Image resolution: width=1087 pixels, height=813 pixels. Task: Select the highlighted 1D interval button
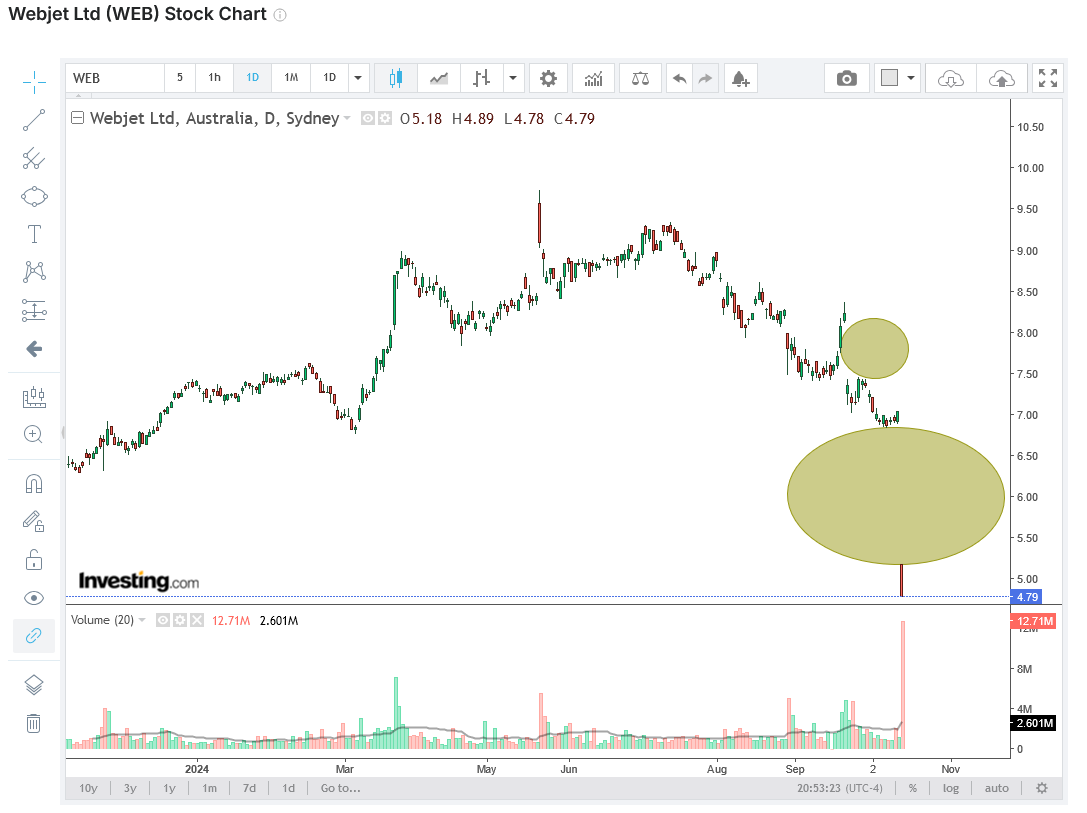(253, 78)
